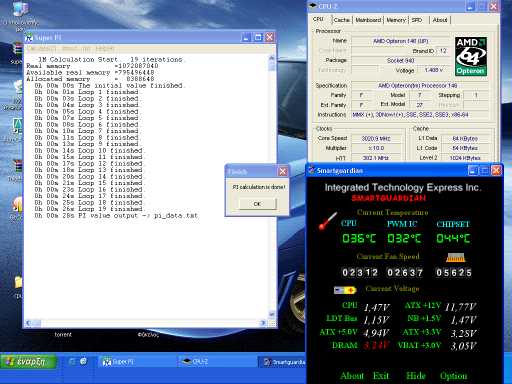
Task: Open the Mainboard tab in CPU-Z
Action: click(x=368, y=20)
